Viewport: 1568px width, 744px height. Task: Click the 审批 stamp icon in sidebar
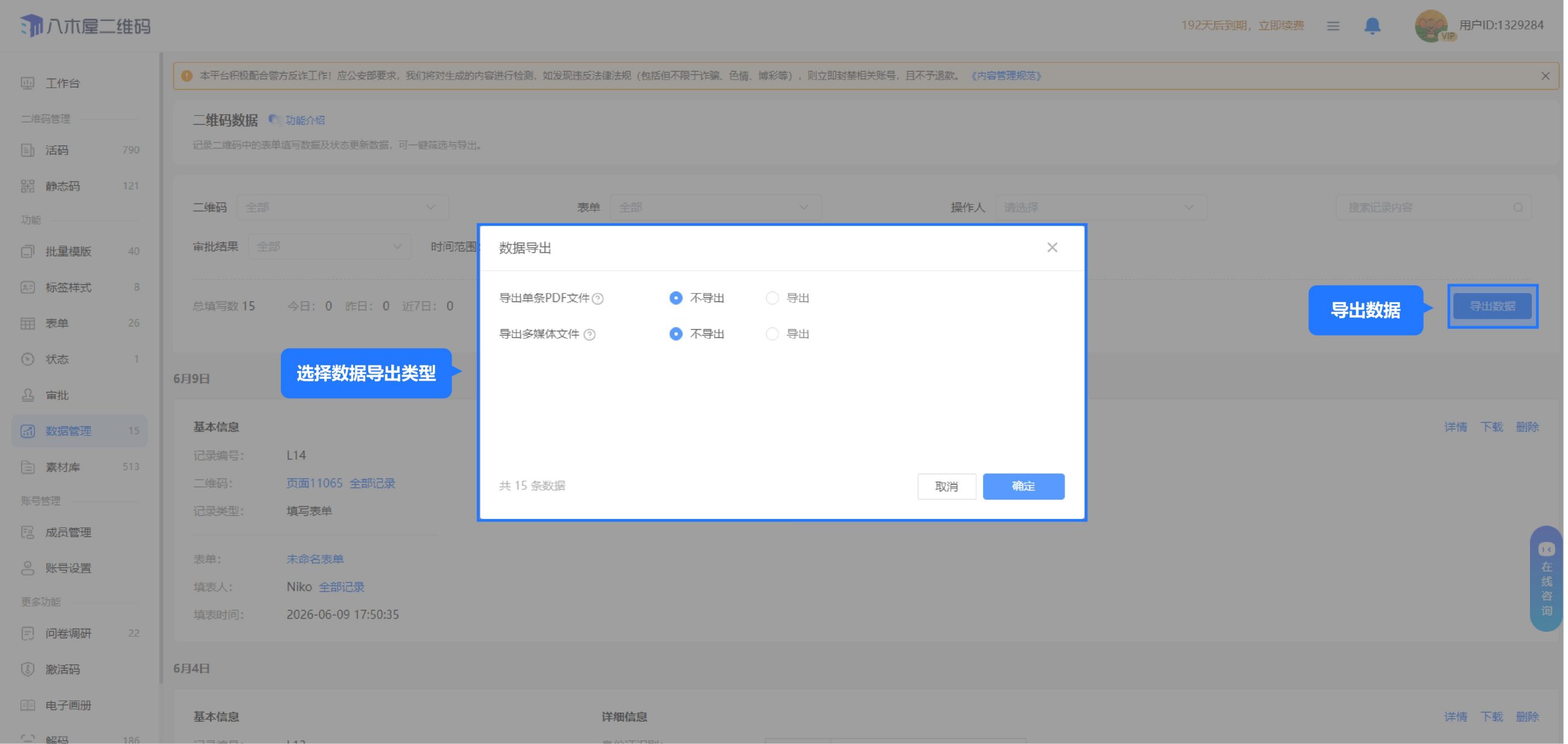(27, 395)
